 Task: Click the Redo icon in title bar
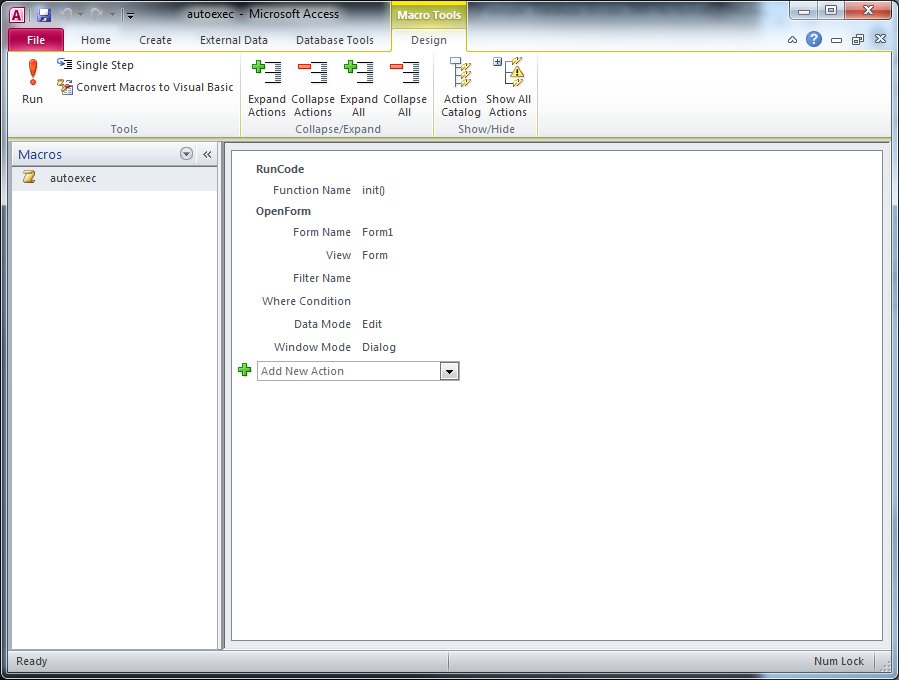[x=97, y=14]
